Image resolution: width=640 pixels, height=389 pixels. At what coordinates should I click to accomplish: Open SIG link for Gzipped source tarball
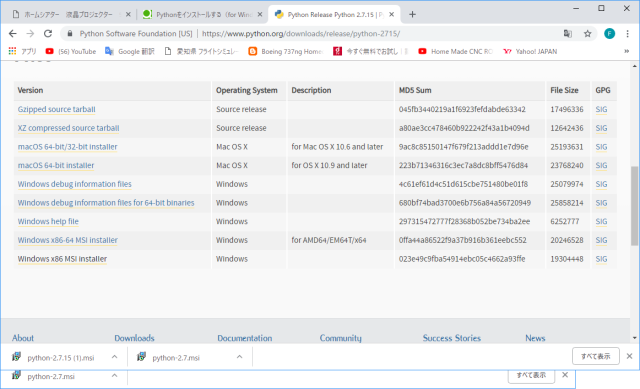click(601, 109)
